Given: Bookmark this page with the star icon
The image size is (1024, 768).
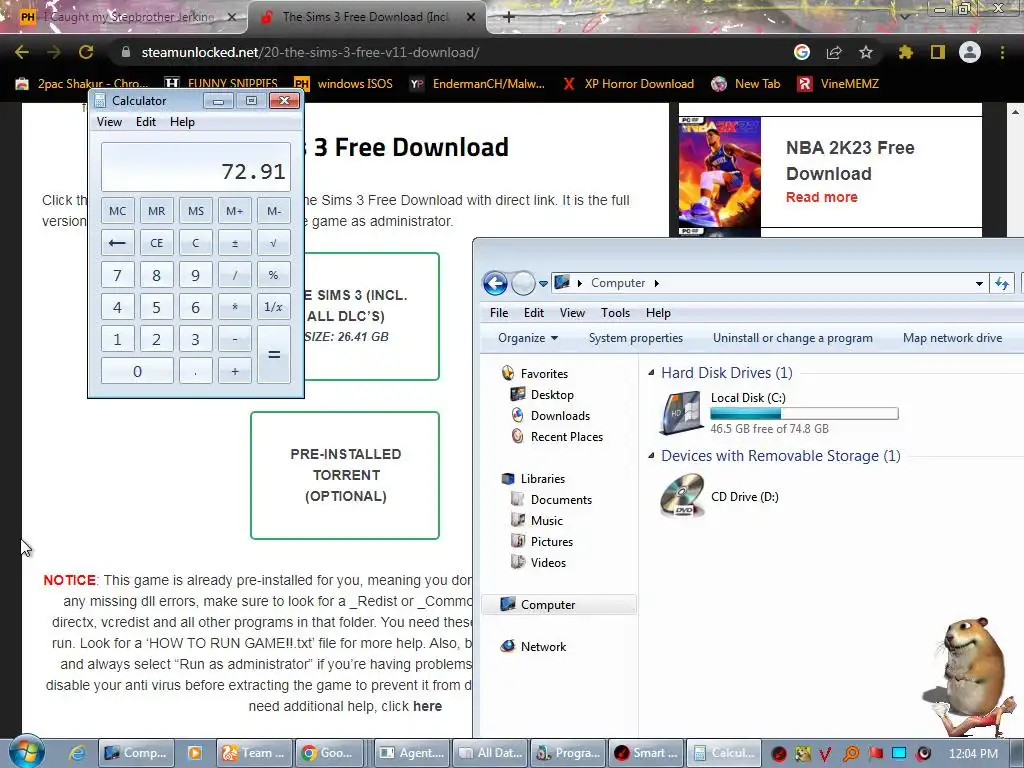Looking at the screenshot, I should point(866,52).
